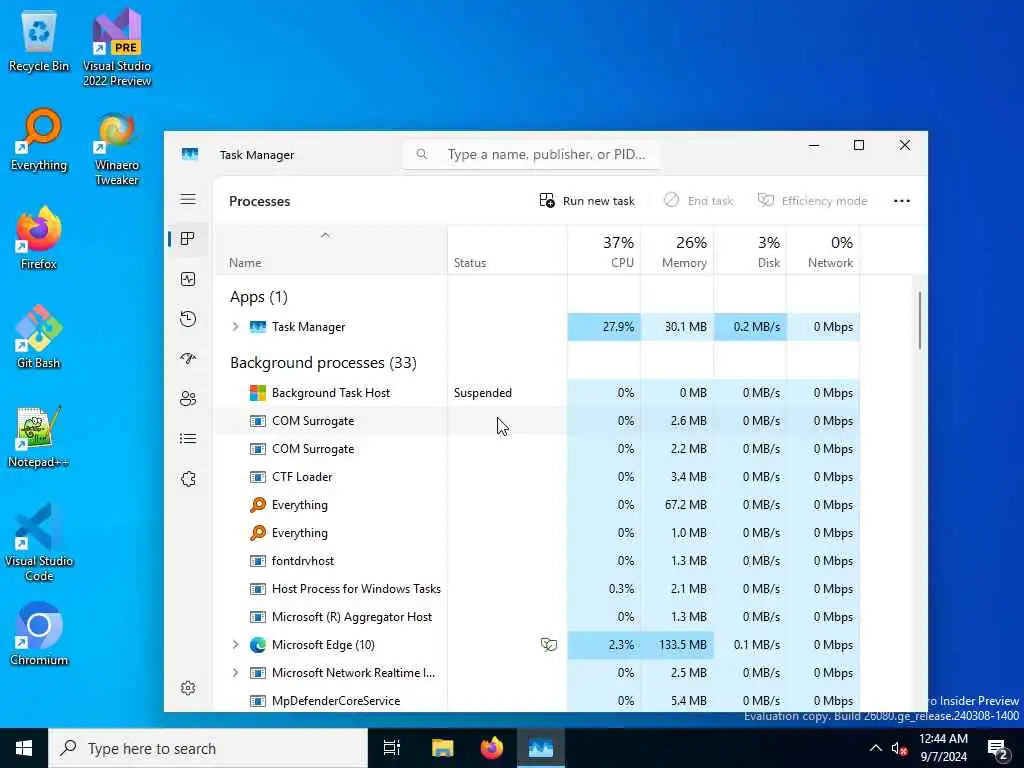Expand the Microsoft Edge (10) process group
The width and height of the screenshot is (1024, 768).
click(236, 645)
